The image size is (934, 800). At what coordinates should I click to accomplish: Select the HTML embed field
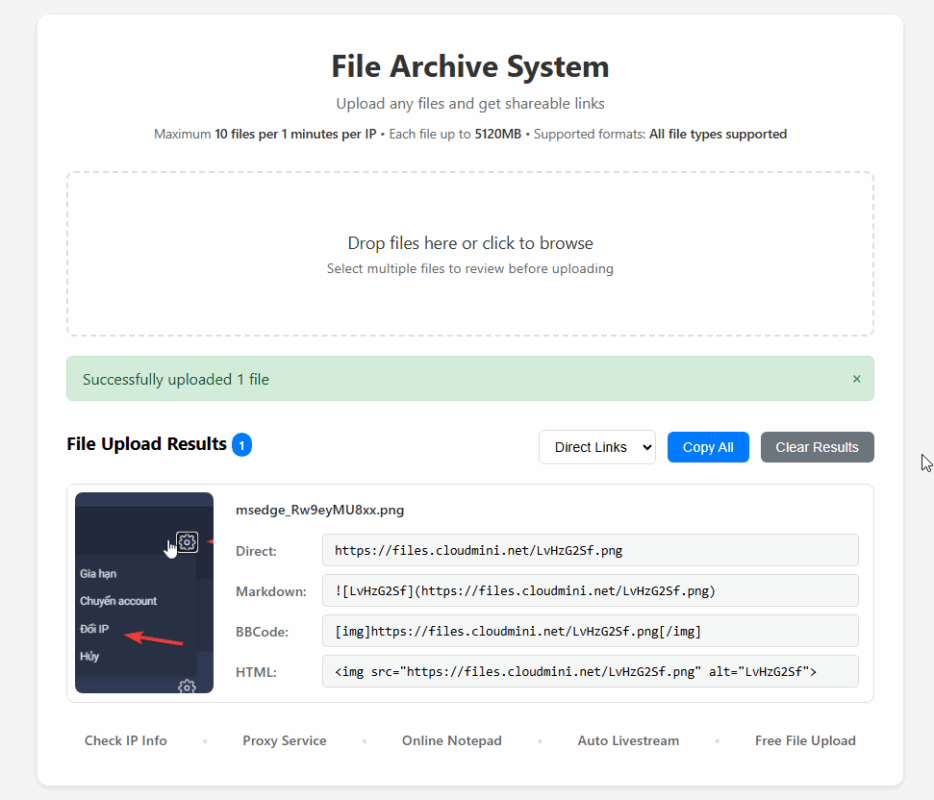pyautogui.click(x=590, y=671)
